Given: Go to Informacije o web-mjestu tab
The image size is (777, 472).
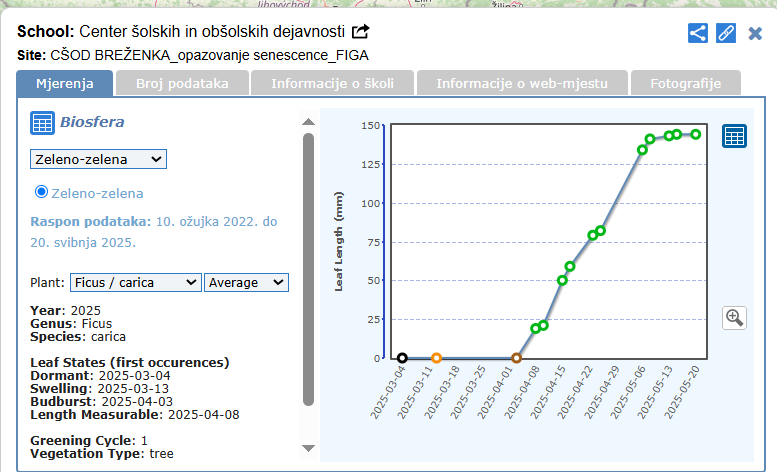Looking at the screenshot, I should coord(522,83).
